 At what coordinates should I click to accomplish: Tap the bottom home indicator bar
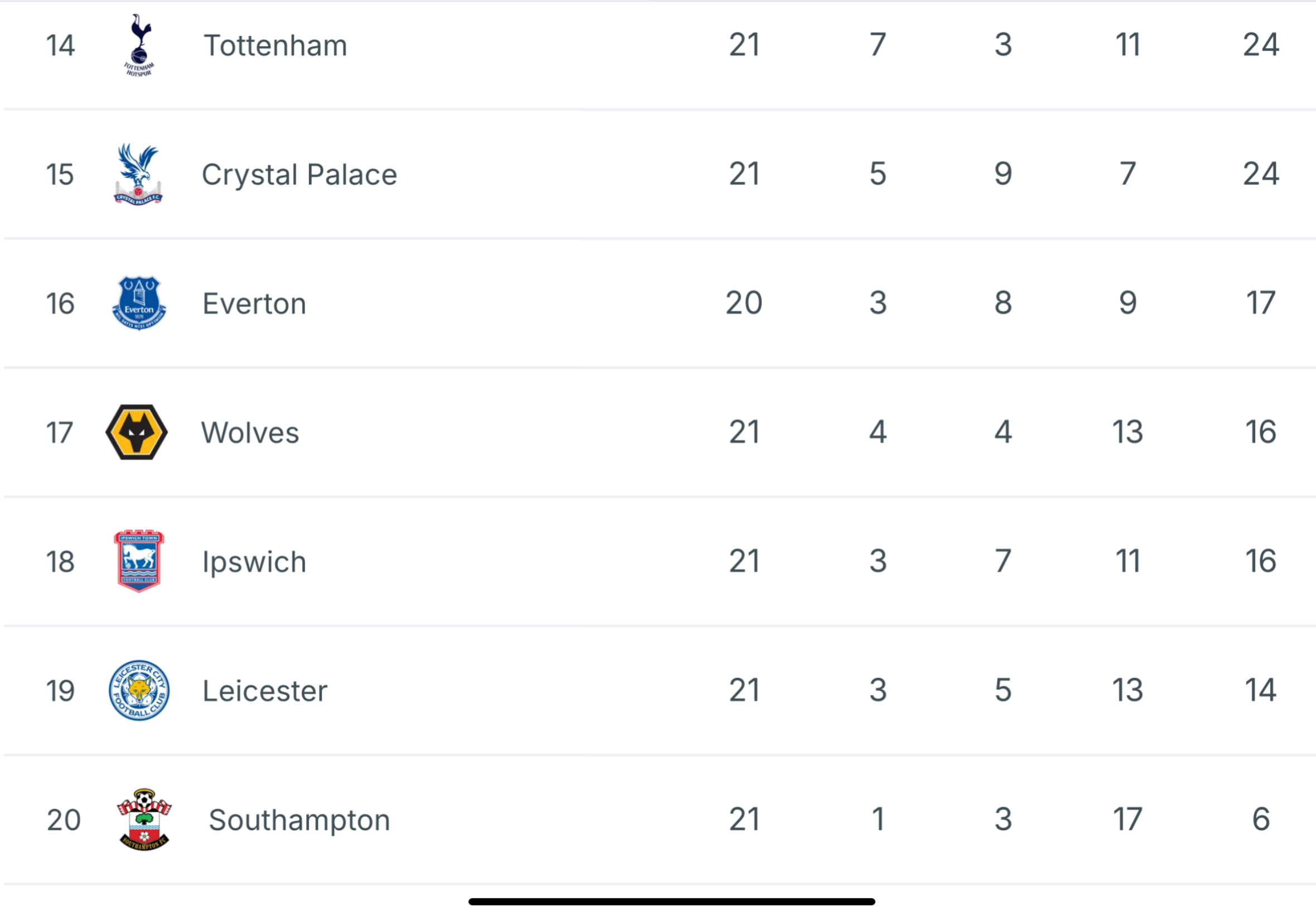(671, 902)
